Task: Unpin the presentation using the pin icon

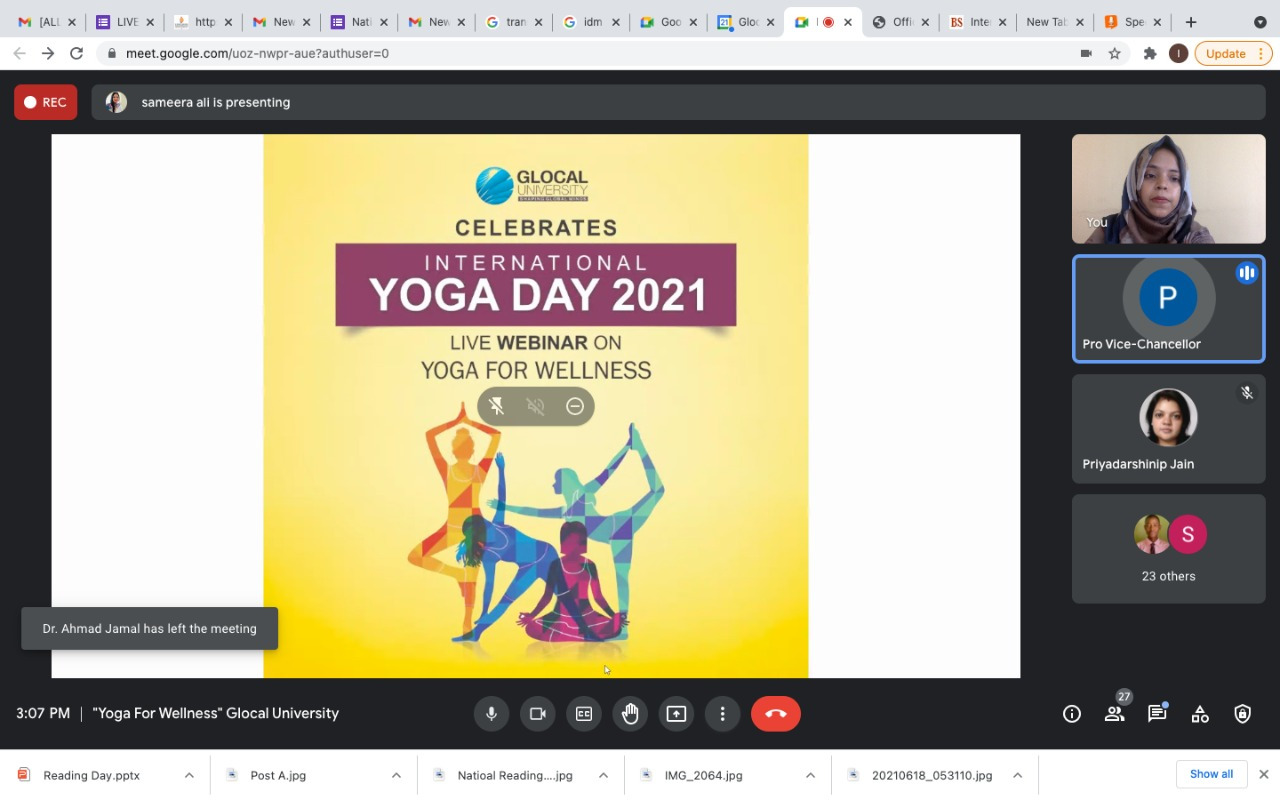Action: [x=497, y=406]
